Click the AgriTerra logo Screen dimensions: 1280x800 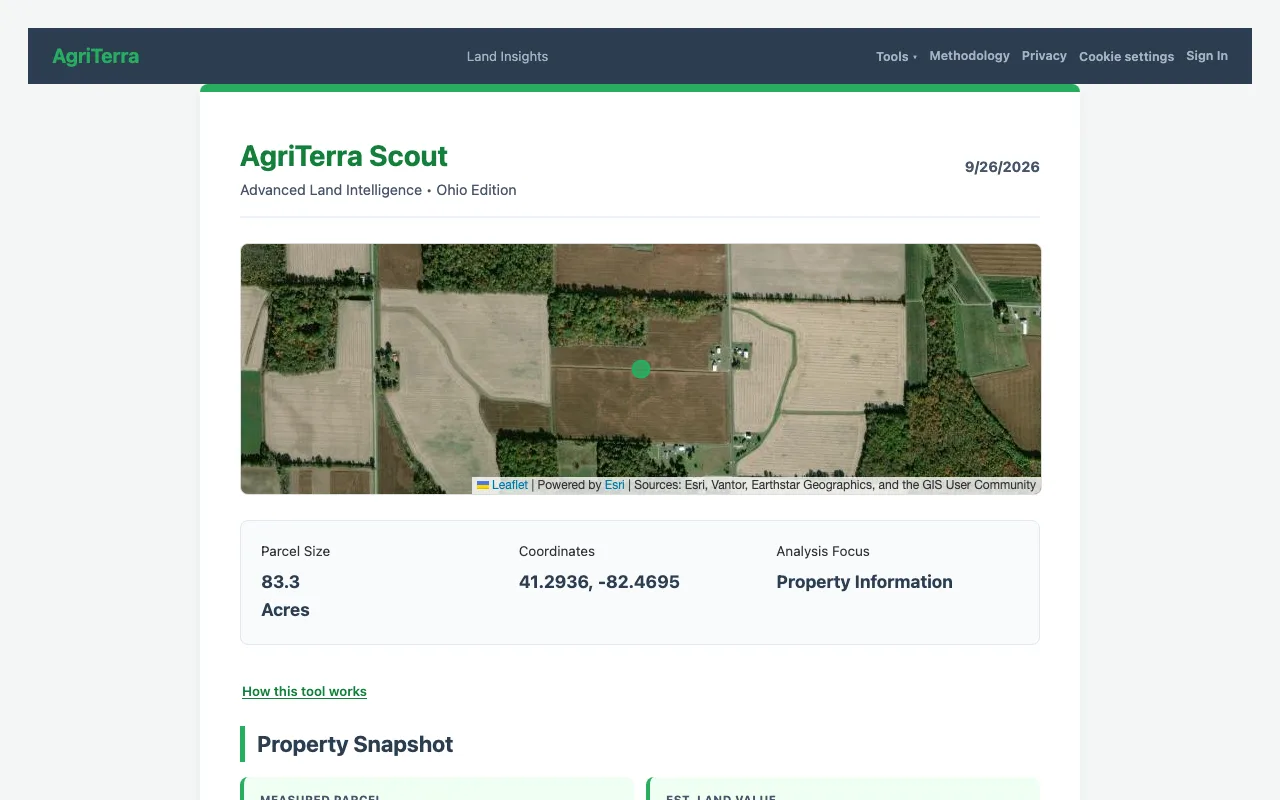[x=96, y=56]
